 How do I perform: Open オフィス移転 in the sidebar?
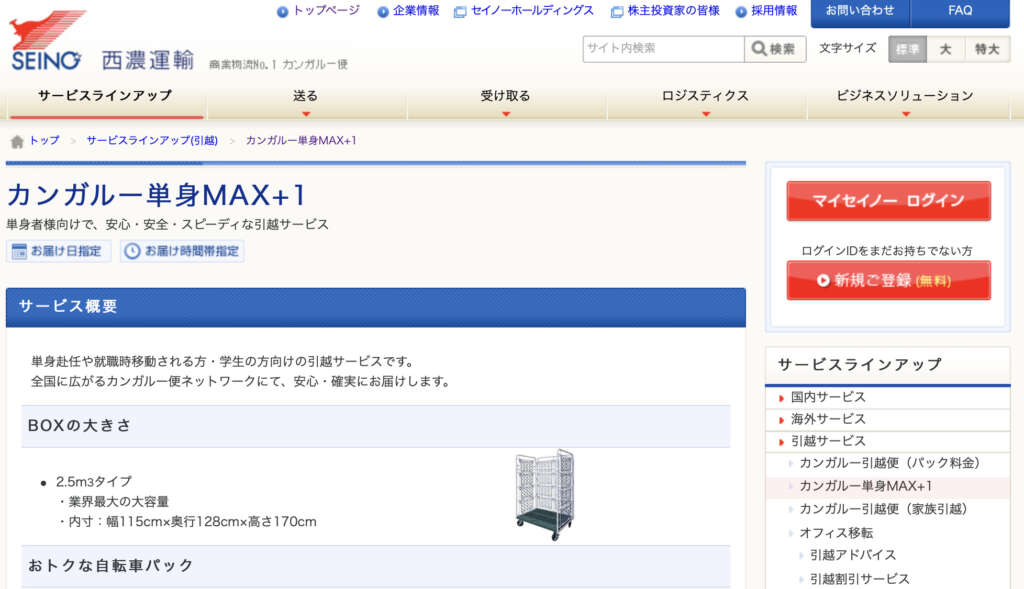[837, 533]
